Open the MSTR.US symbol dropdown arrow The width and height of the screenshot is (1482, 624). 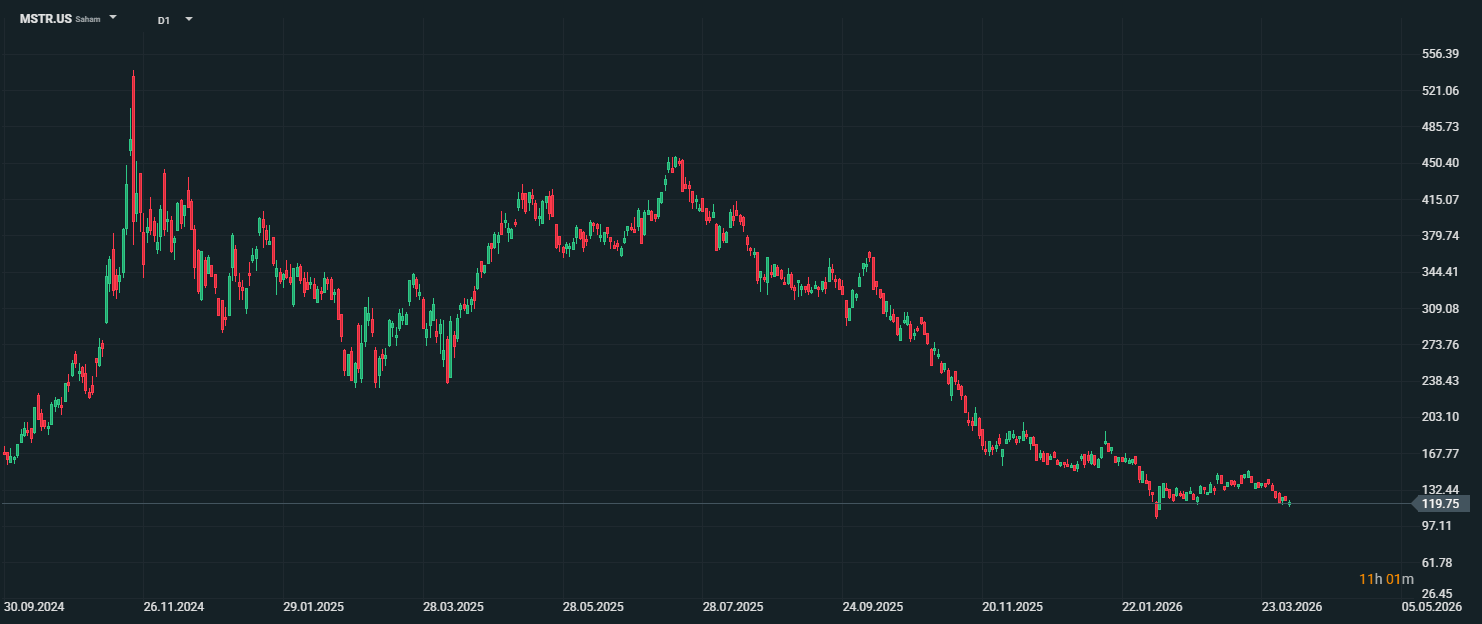coord(113,18)
